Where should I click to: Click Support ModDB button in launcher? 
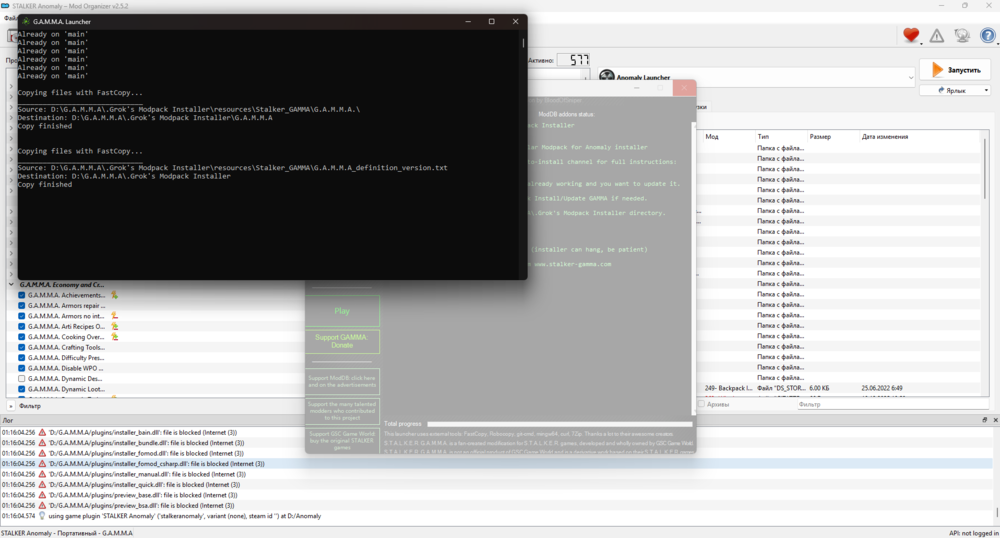click(342, 381)
